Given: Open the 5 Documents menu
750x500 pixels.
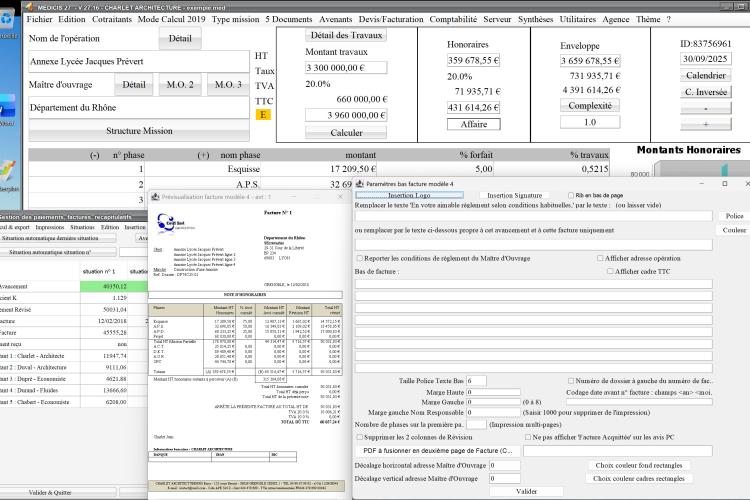Looking at the screenshot, I should coord(289,20).
